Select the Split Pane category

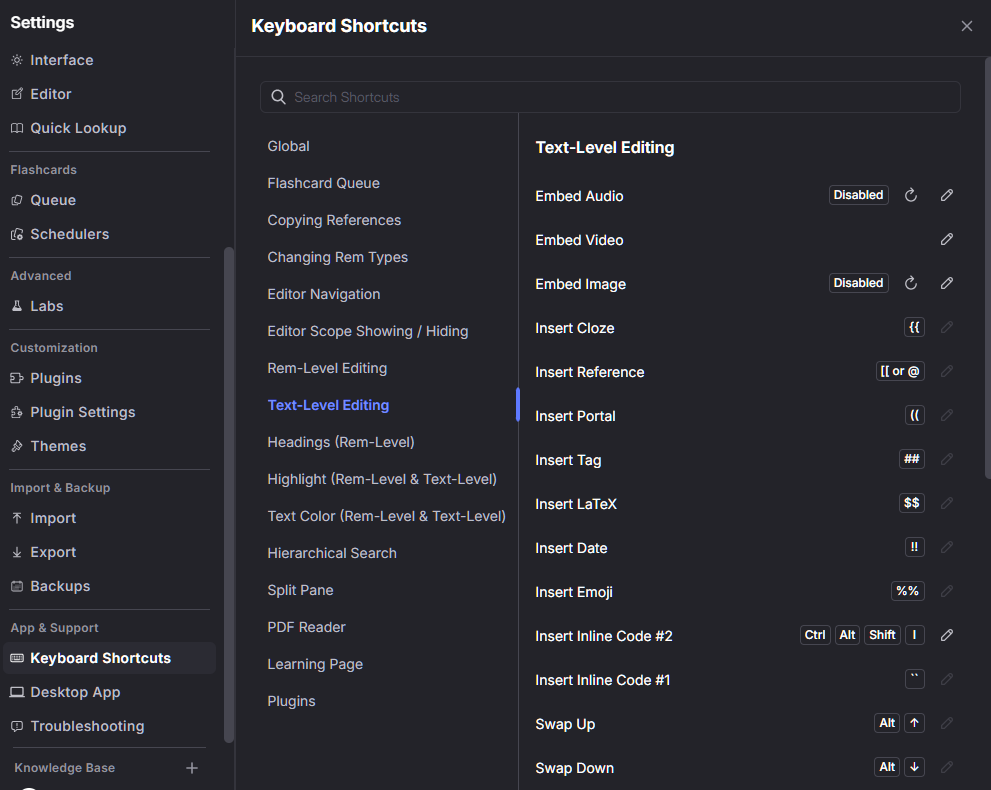[300, 590]
